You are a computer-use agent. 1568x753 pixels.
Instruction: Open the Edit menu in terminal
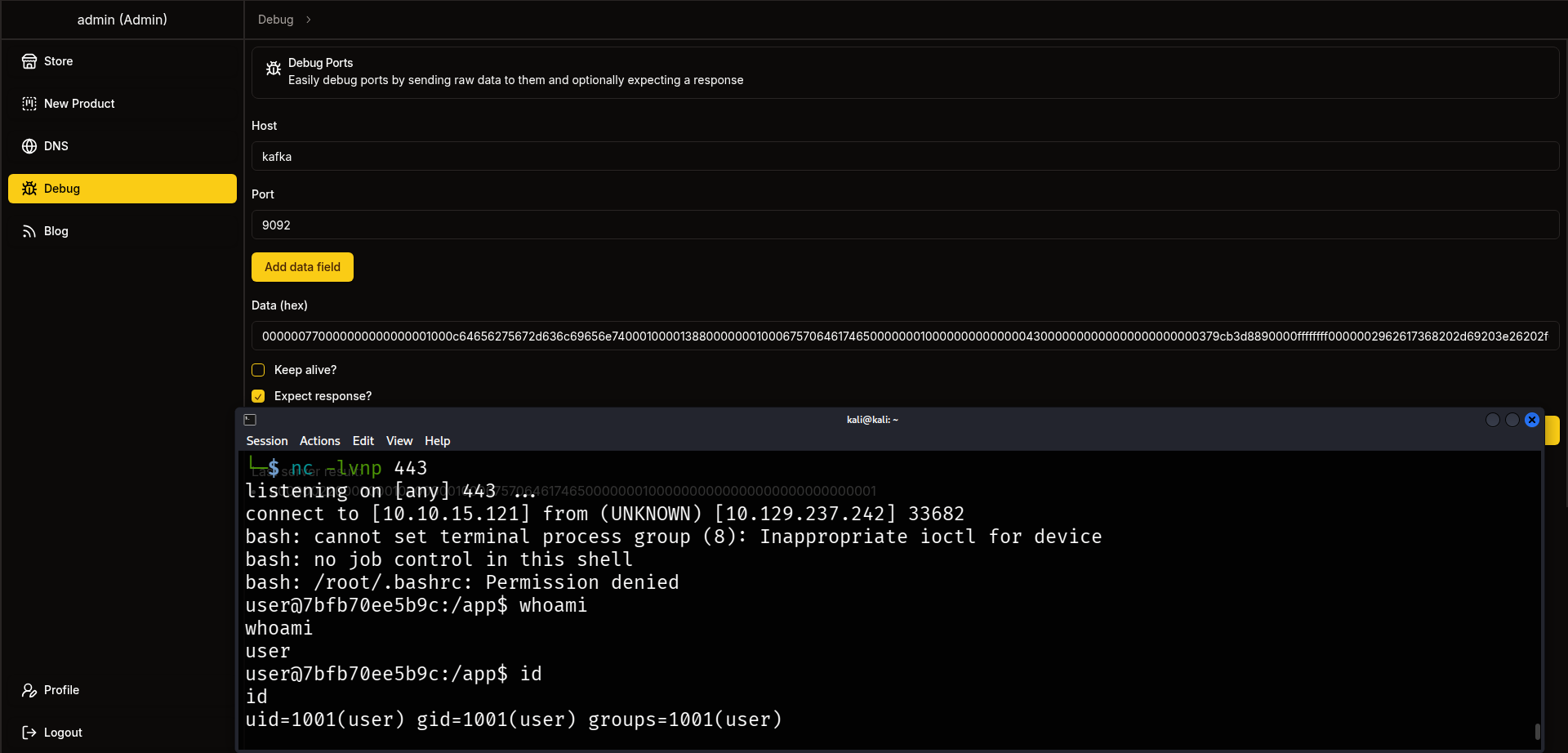point(363,441)
